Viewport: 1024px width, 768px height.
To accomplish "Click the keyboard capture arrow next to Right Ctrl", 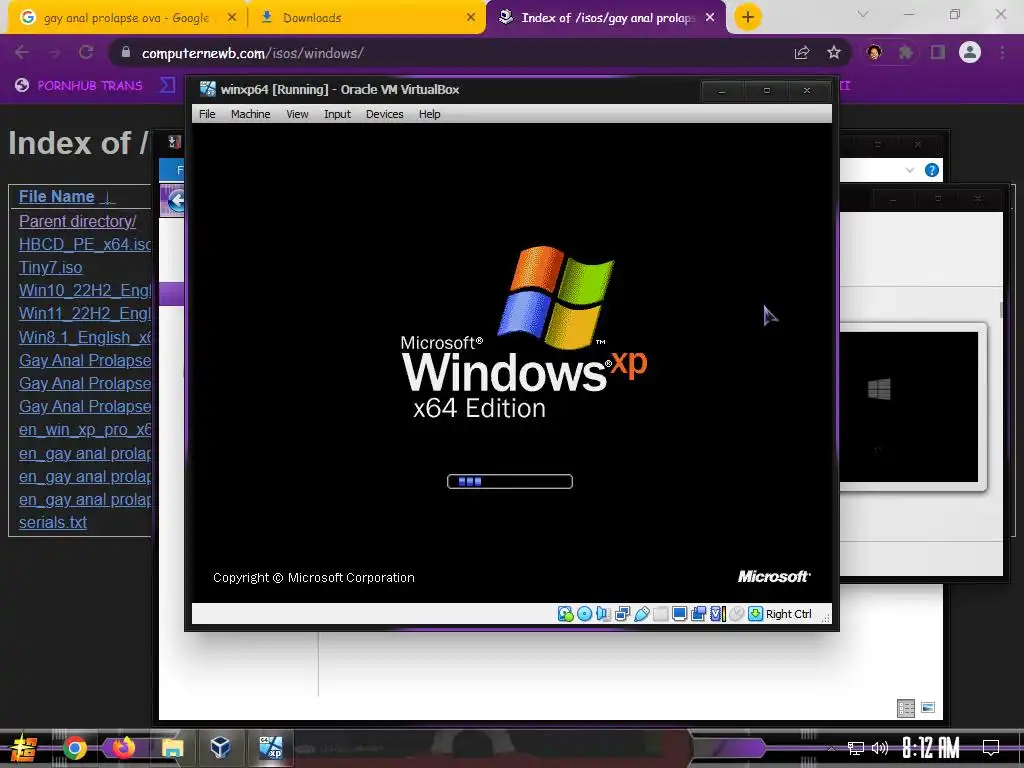I will tap(756, 614).
